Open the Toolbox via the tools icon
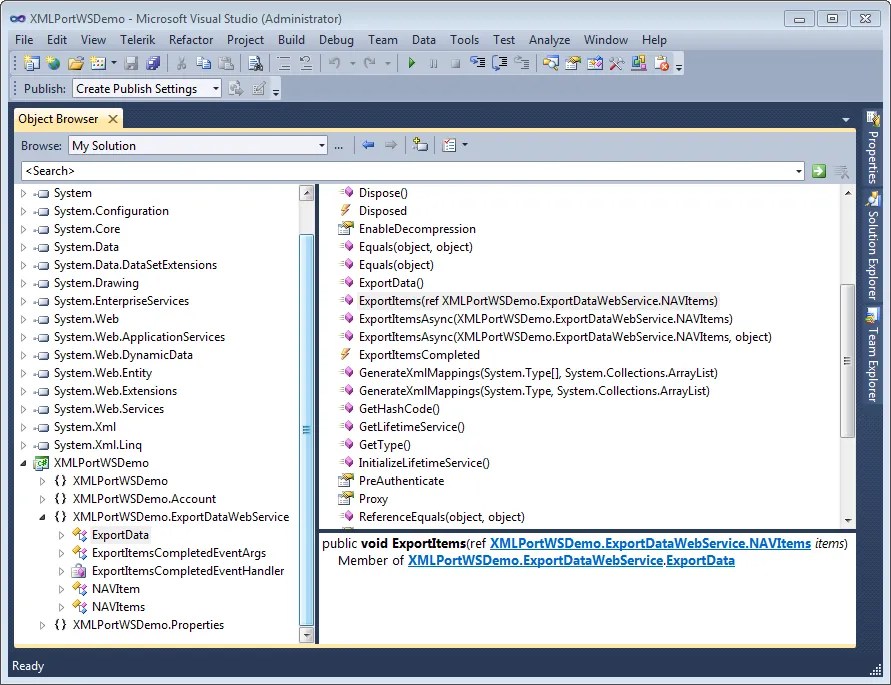 (617, 63)
